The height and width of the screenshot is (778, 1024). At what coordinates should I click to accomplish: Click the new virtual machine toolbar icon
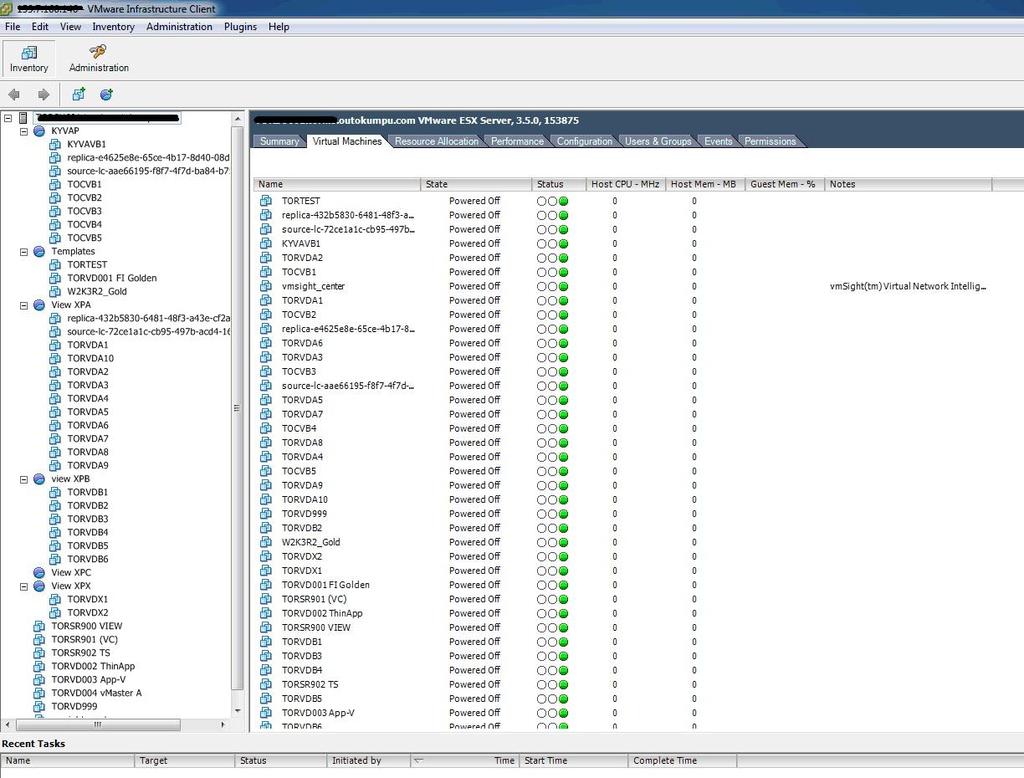pyautogui.click(x=78, y=94)
